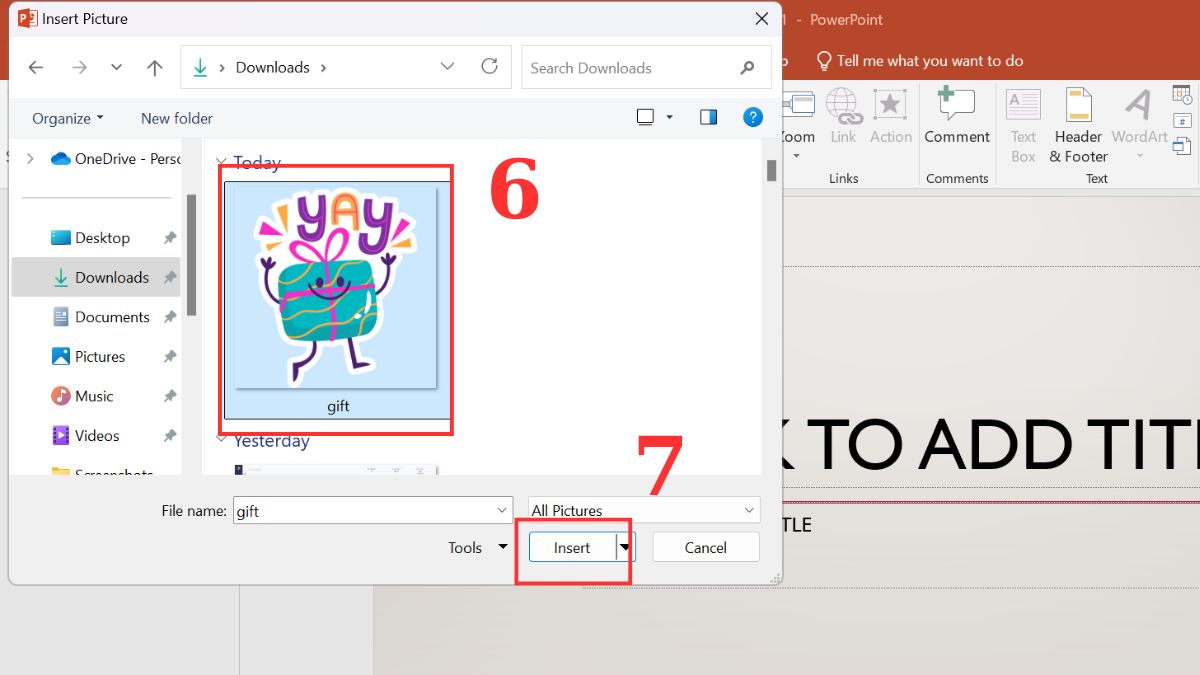Cancel the Insert Picture dialog
Screen dimensions: 1200x675
pos(705,547)
